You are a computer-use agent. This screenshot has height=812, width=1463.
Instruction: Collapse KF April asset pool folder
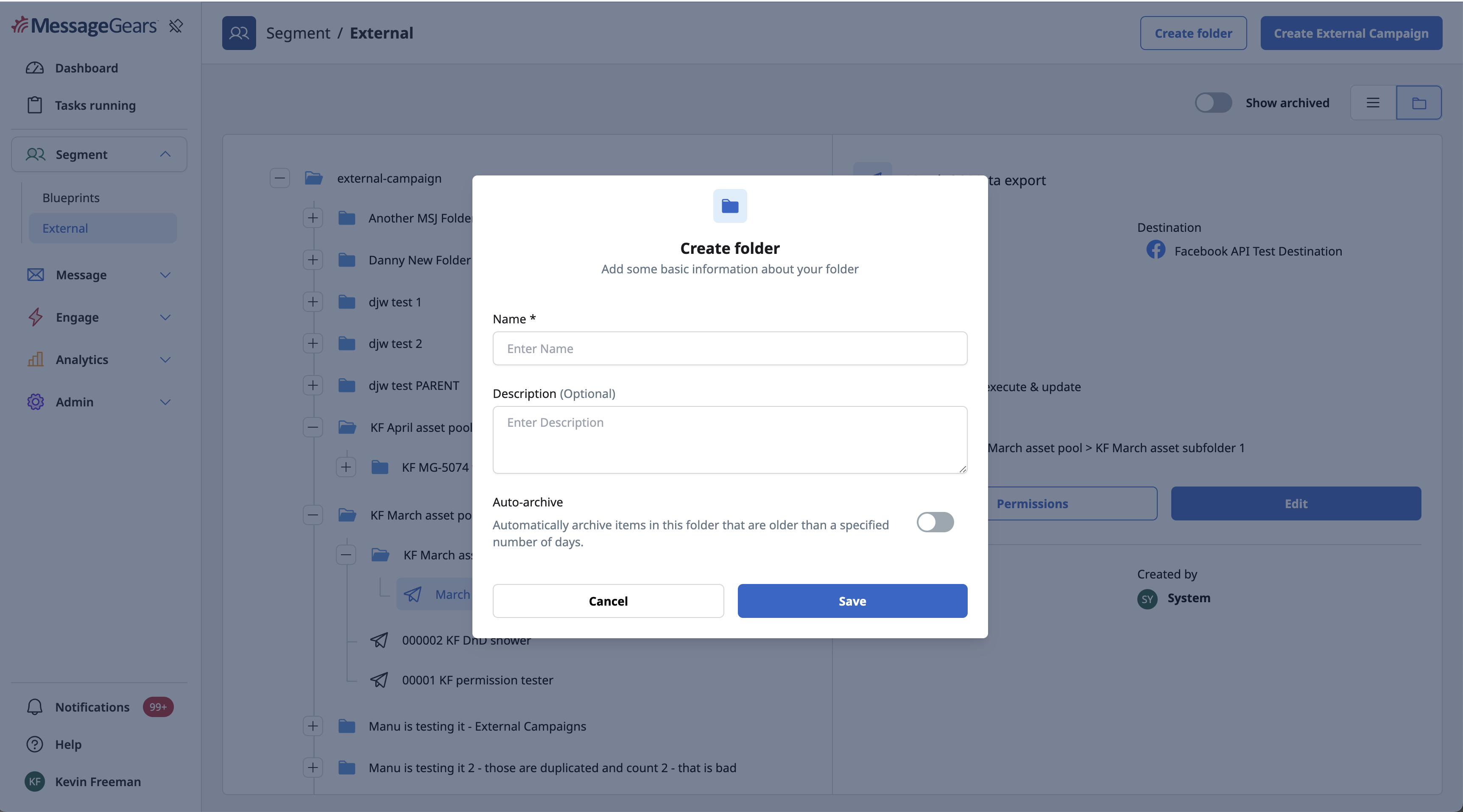[313, 427]
